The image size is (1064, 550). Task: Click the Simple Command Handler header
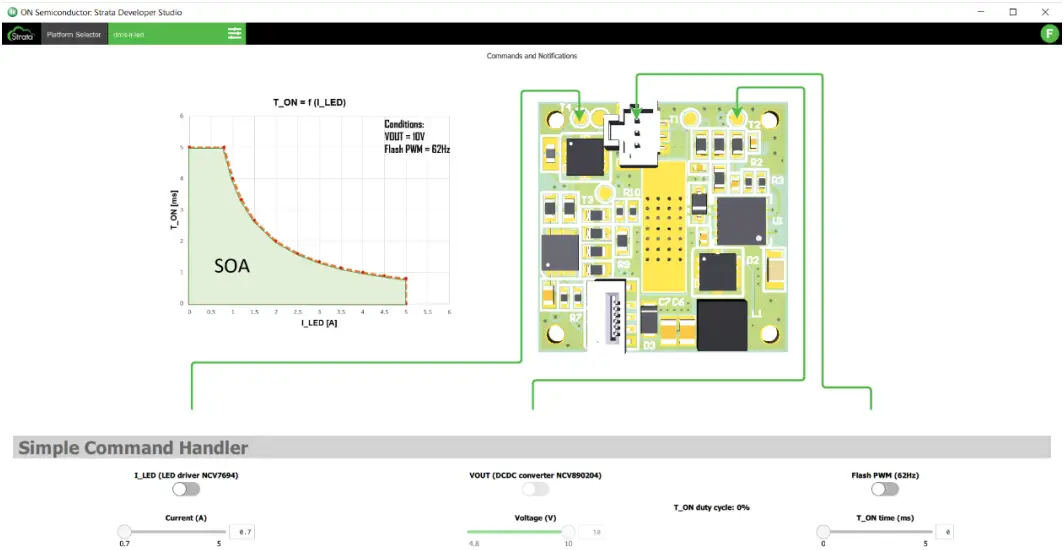[531, 448]
